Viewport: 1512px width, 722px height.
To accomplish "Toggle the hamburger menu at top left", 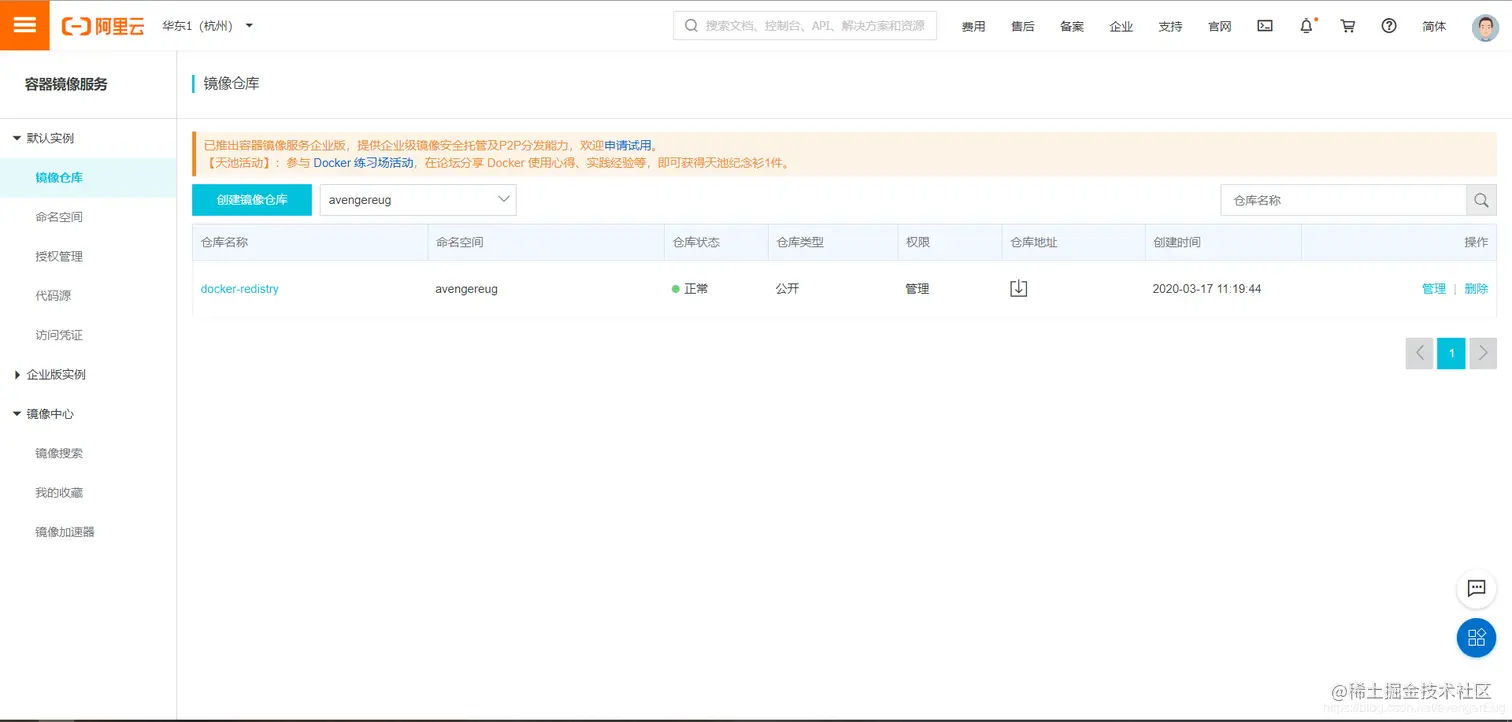I will (24, 24).
